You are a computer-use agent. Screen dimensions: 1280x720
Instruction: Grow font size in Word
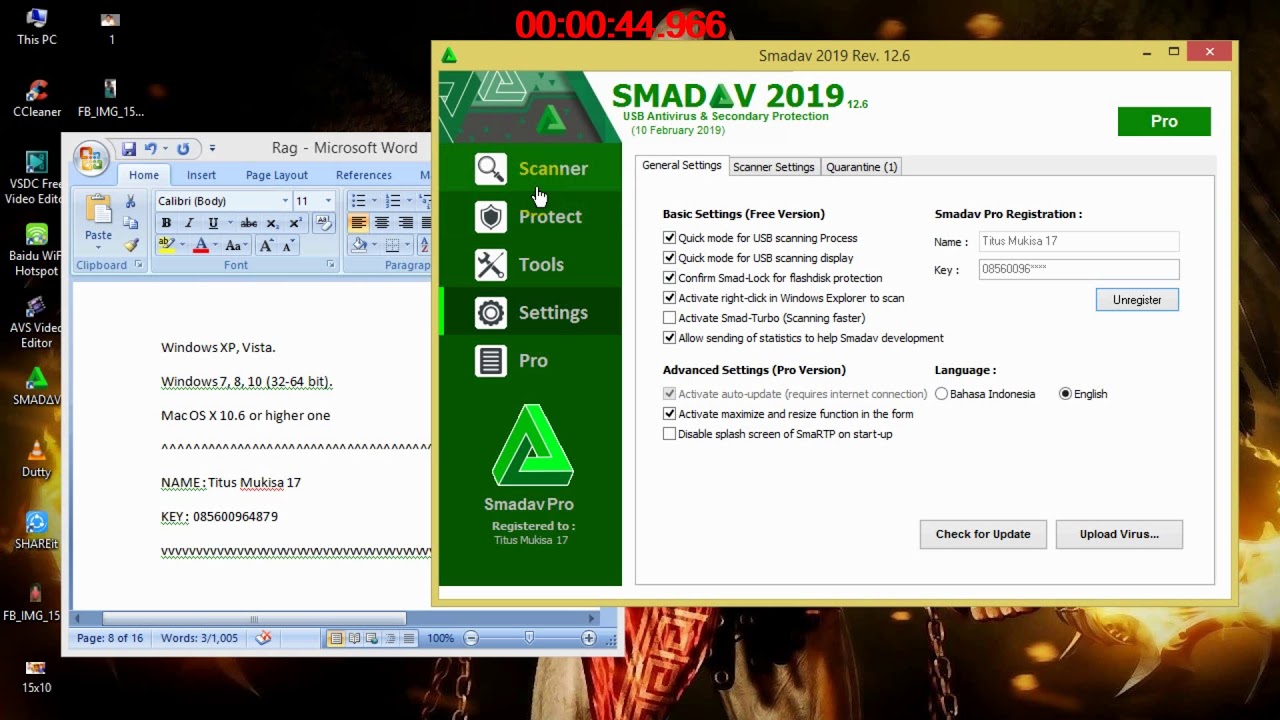pos(267,245)
